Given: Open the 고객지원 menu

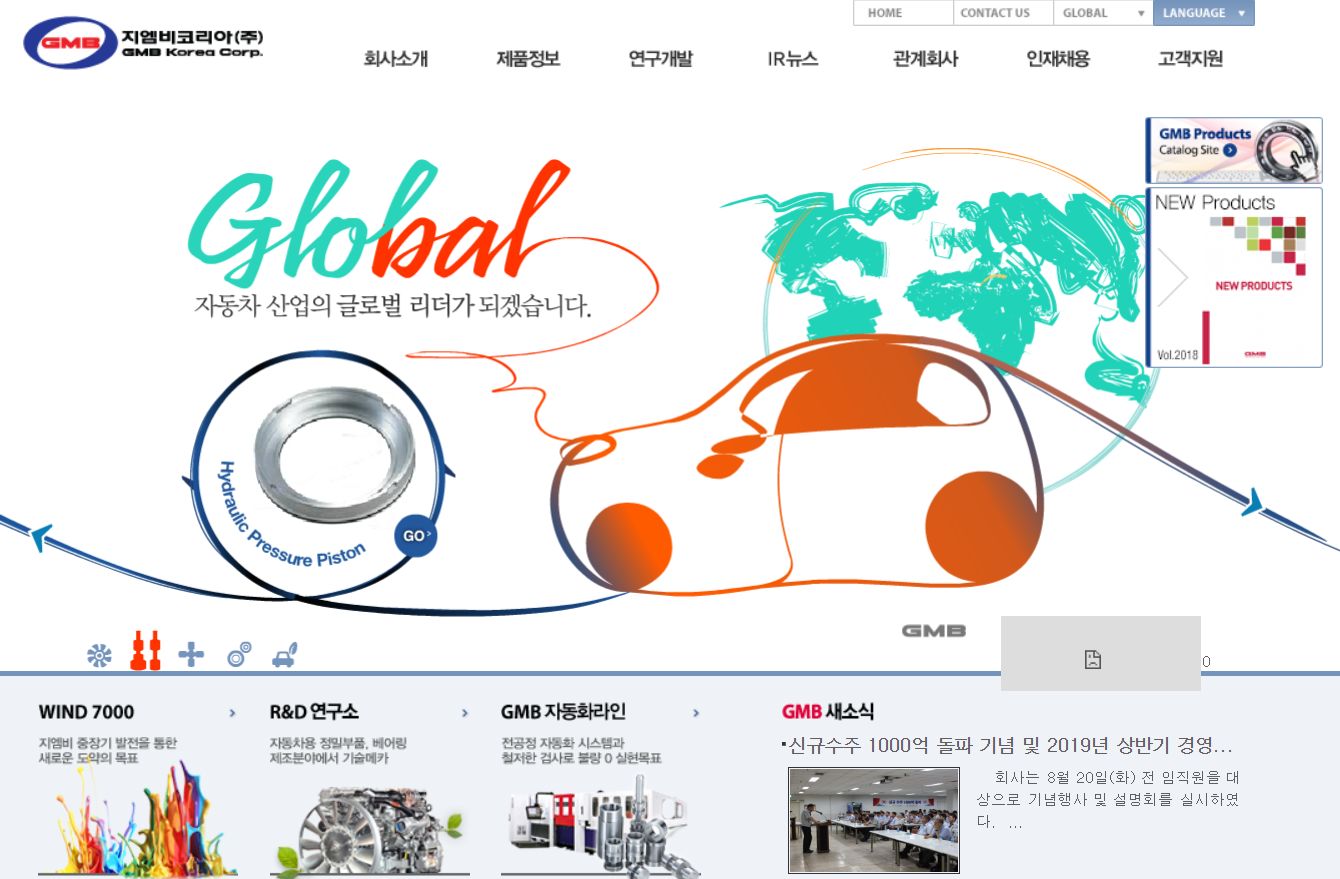Looking at the screenshot, I should [1190, 58].
